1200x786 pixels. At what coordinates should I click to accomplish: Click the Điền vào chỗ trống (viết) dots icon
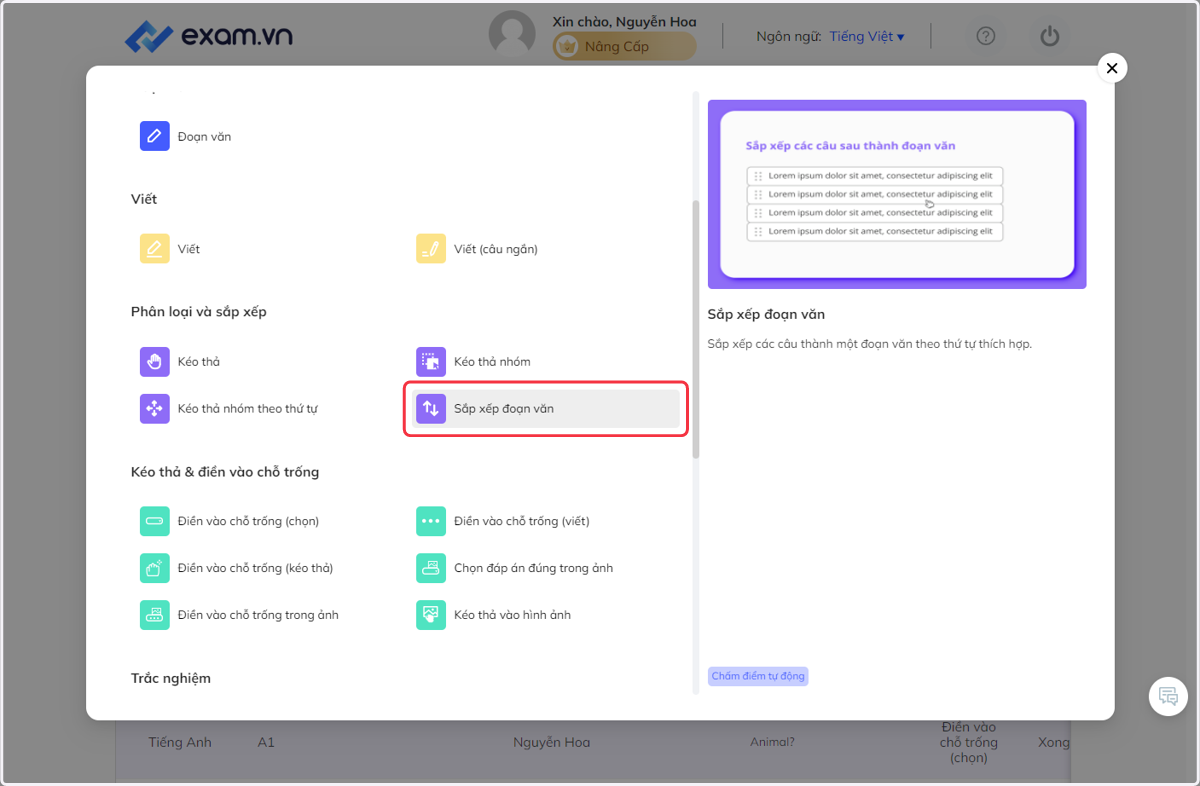(431, 521)
